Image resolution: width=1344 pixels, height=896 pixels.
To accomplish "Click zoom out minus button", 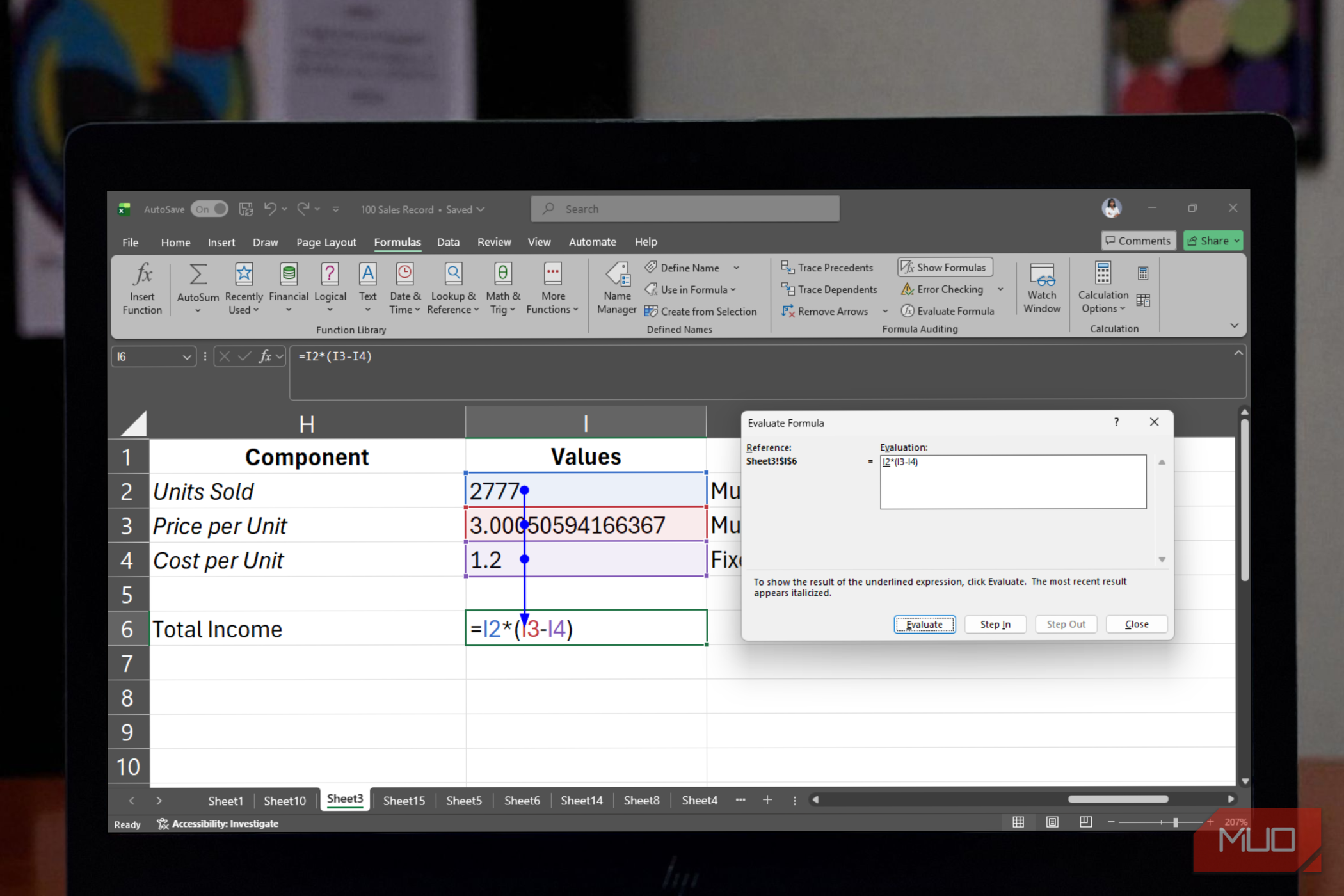I will (x=1111, y=822).
